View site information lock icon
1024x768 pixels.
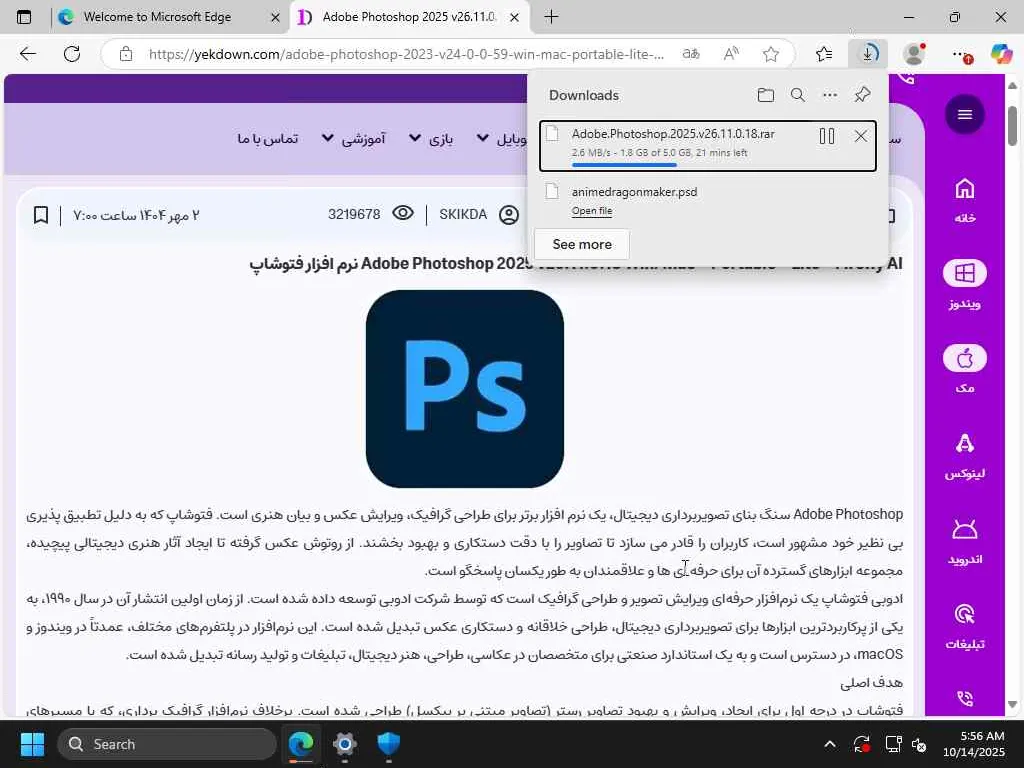[x=126, y=54]
